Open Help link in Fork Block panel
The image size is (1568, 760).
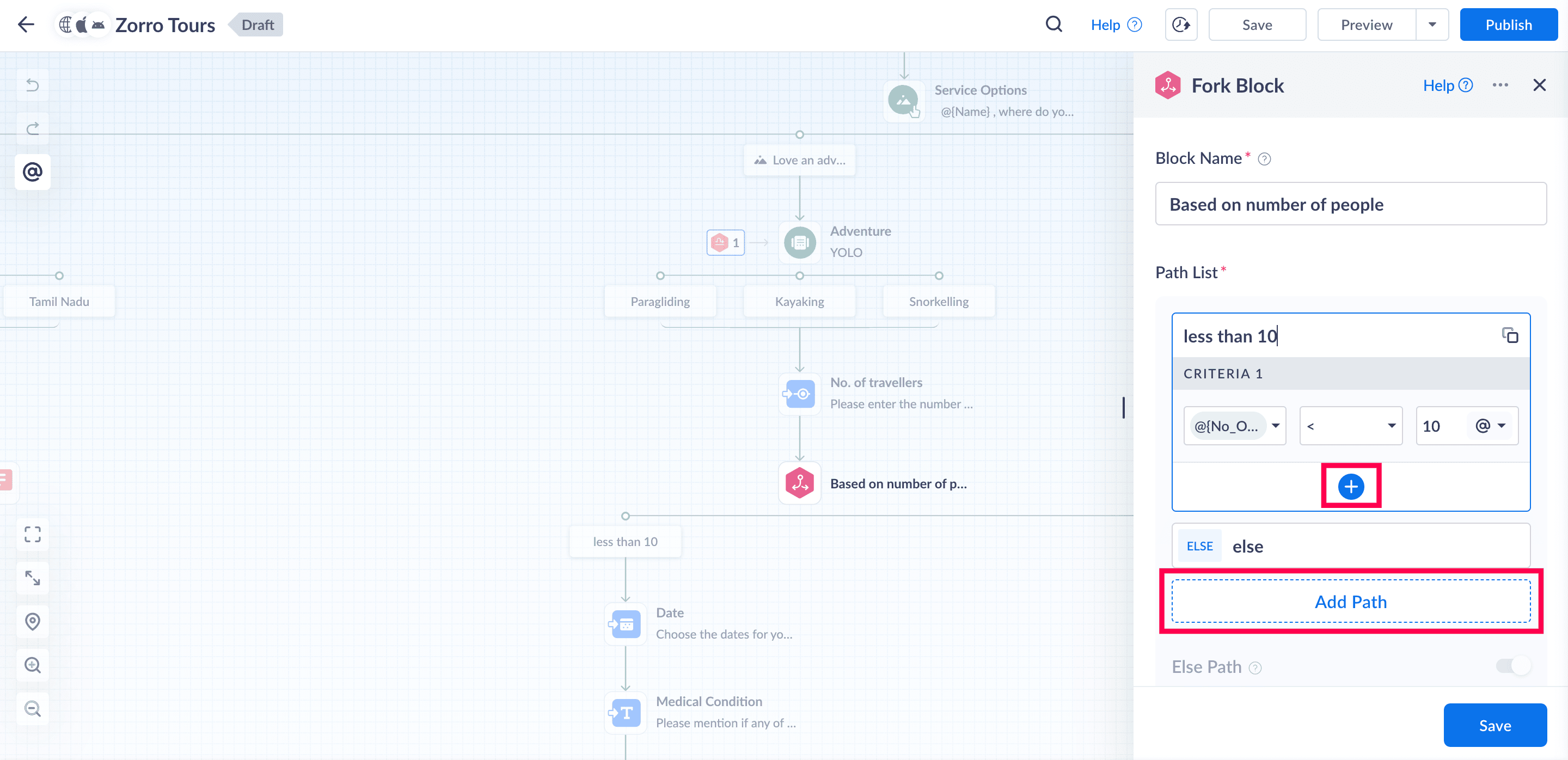(1447, 85)
